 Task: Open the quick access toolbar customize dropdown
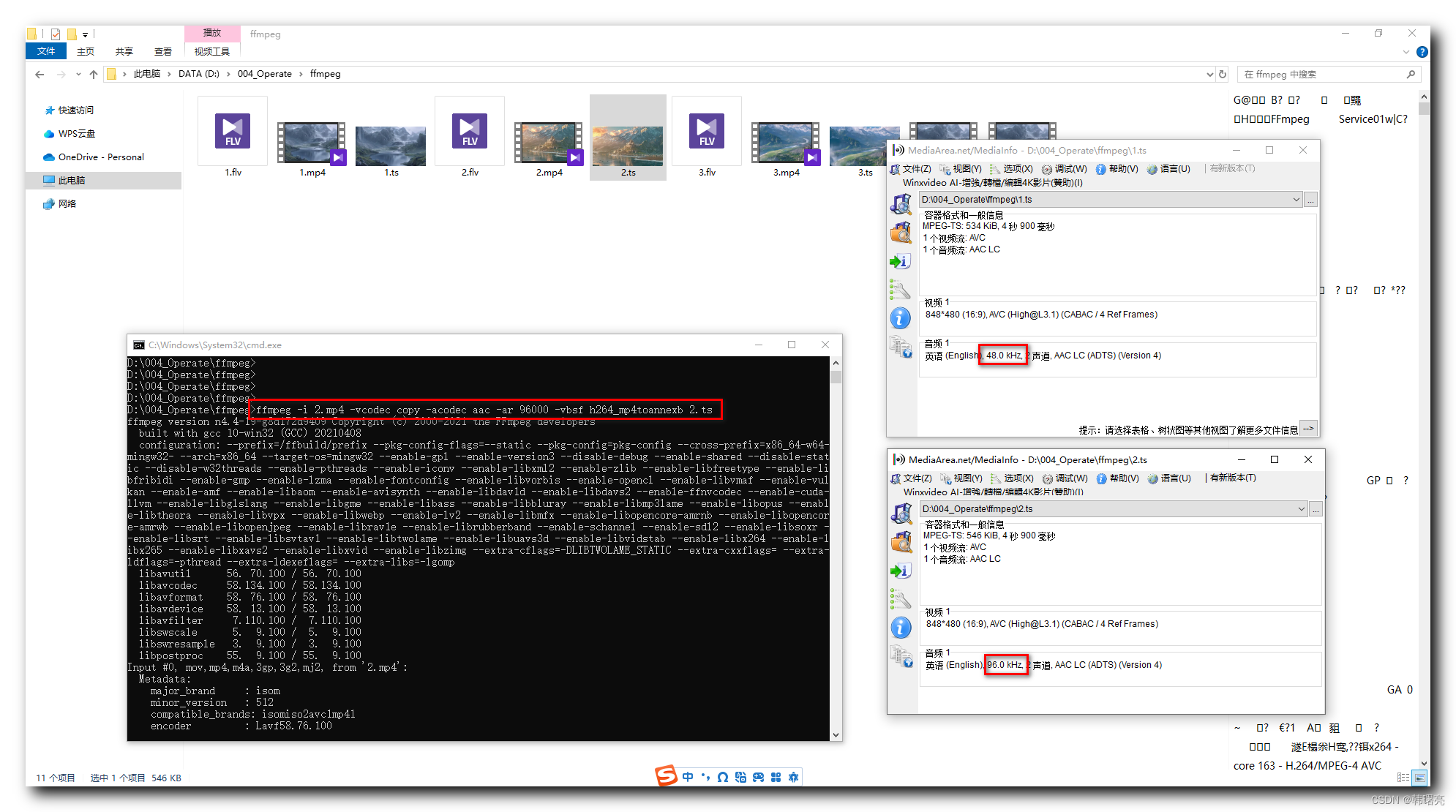click(x=85, y=34)
